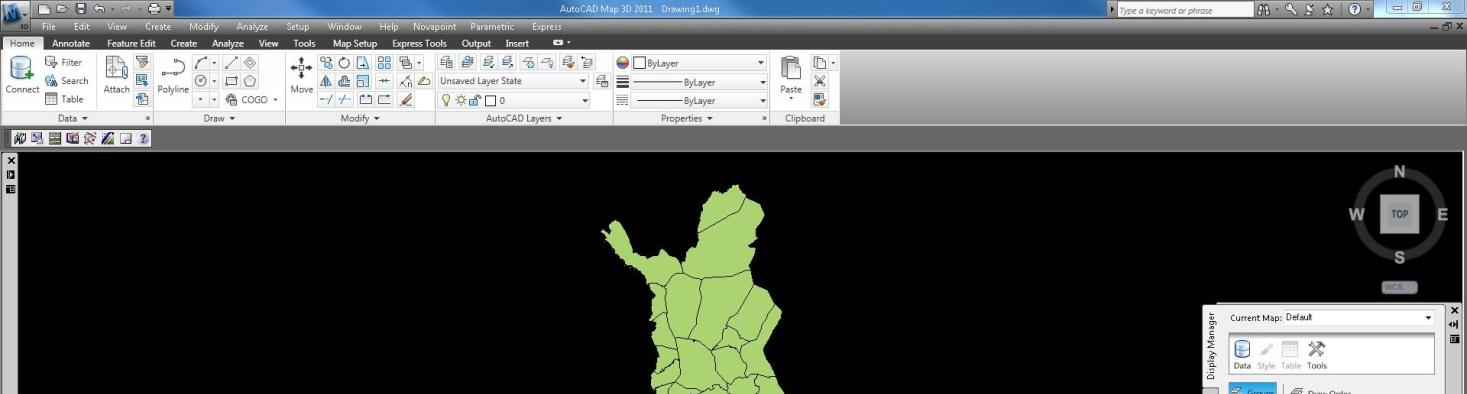This screenshot has width=1467, height=394.
Task: Click the keyword search input field
Action: [1186, 10]
